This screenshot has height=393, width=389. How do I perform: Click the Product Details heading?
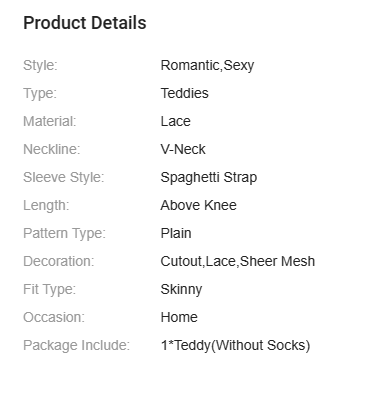click(85, 23)
